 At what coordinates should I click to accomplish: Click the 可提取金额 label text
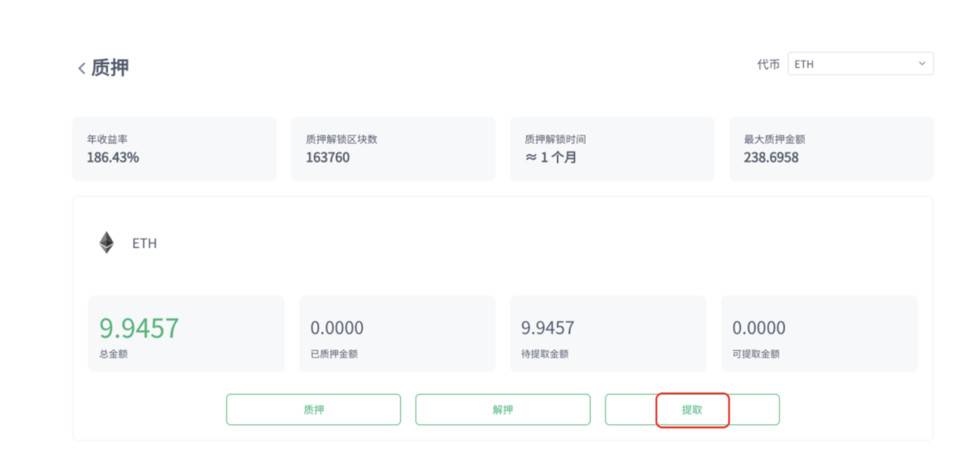click(756, 353)
